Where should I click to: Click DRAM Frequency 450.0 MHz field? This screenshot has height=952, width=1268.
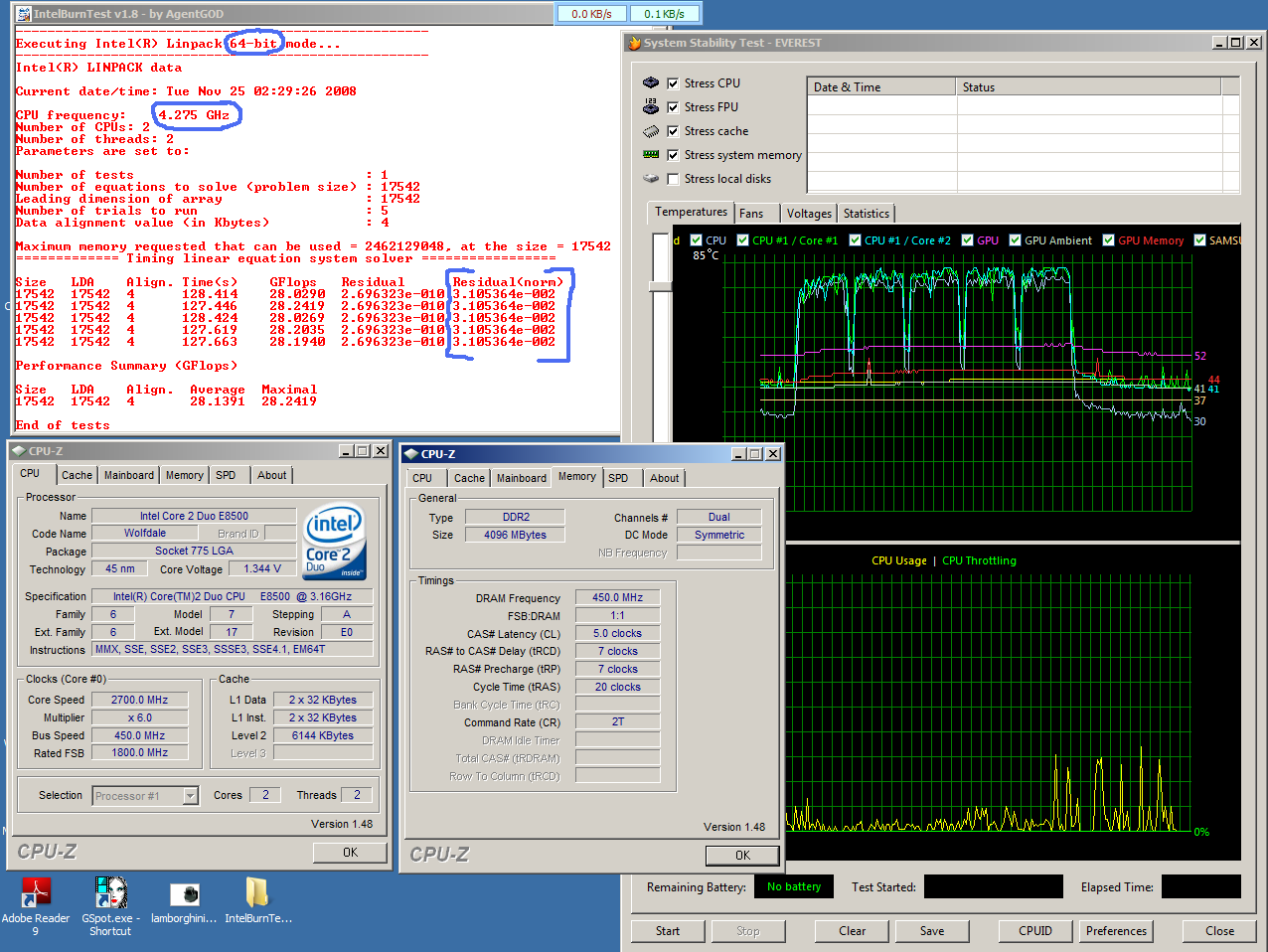618,598
